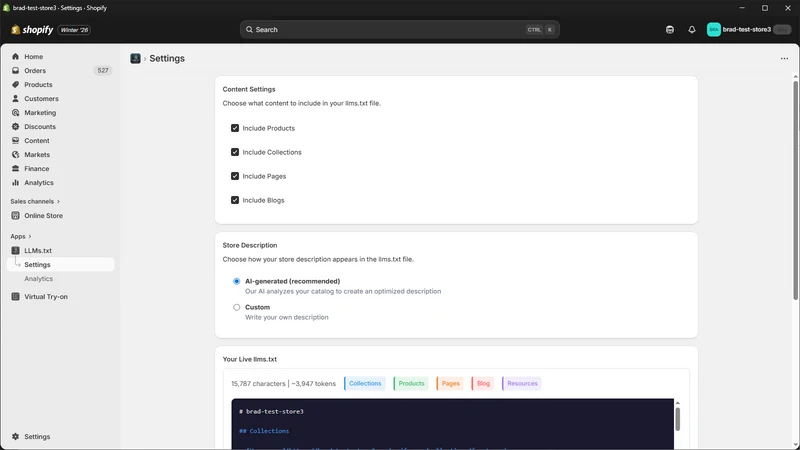Open the storefront icon in top bar
This screenshot has width=800, height=450.
[670, 30]
